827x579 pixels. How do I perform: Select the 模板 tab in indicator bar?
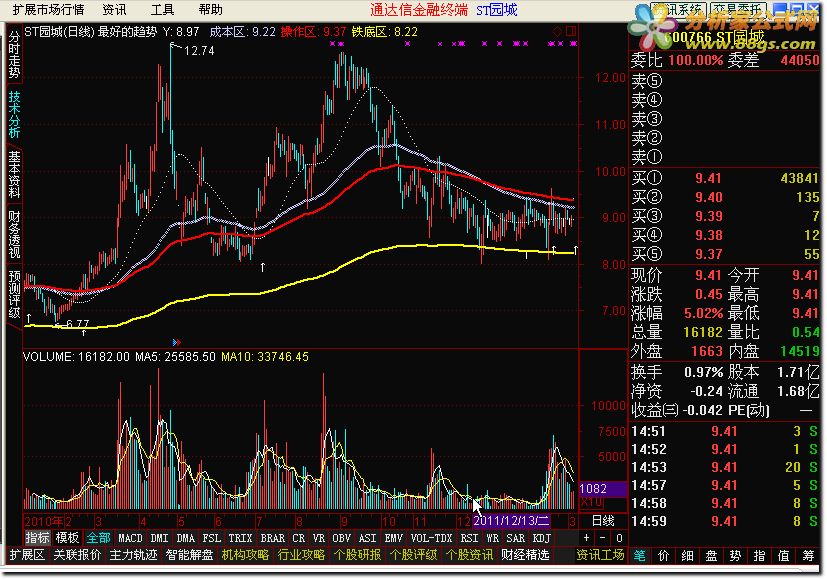(68, 538)
